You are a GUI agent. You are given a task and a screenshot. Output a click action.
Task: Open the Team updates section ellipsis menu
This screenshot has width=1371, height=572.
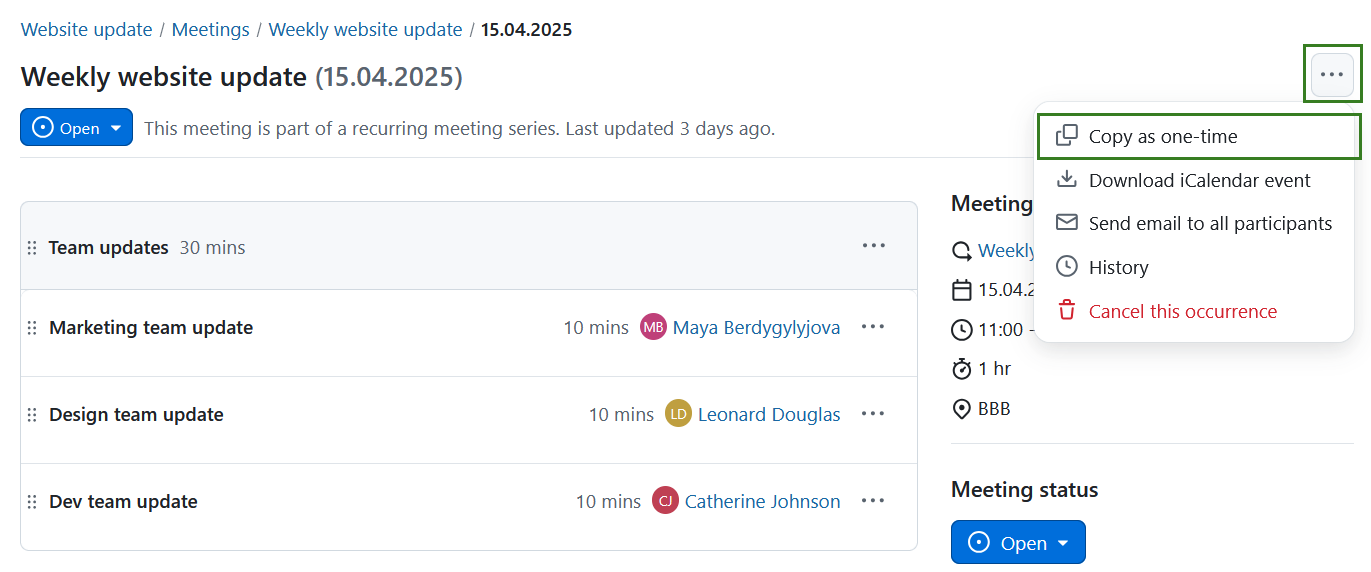(x=873, y=246)
